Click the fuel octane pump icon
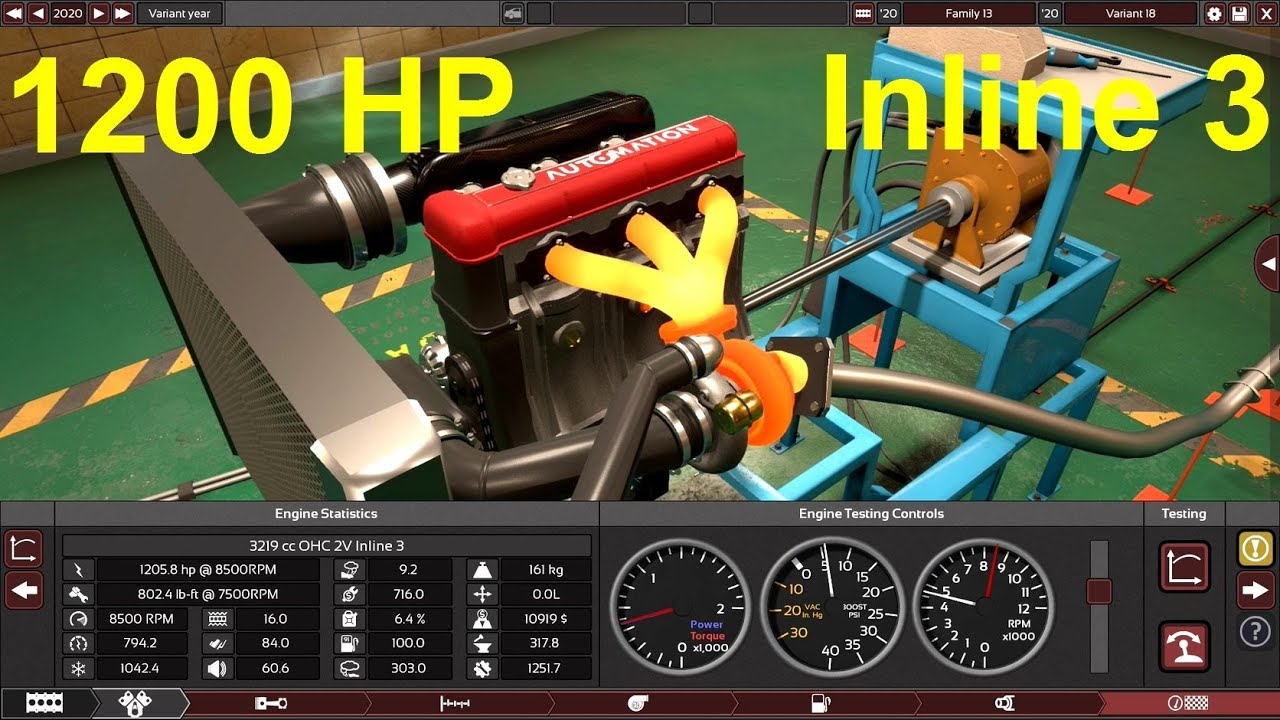 tap(350, 643)
